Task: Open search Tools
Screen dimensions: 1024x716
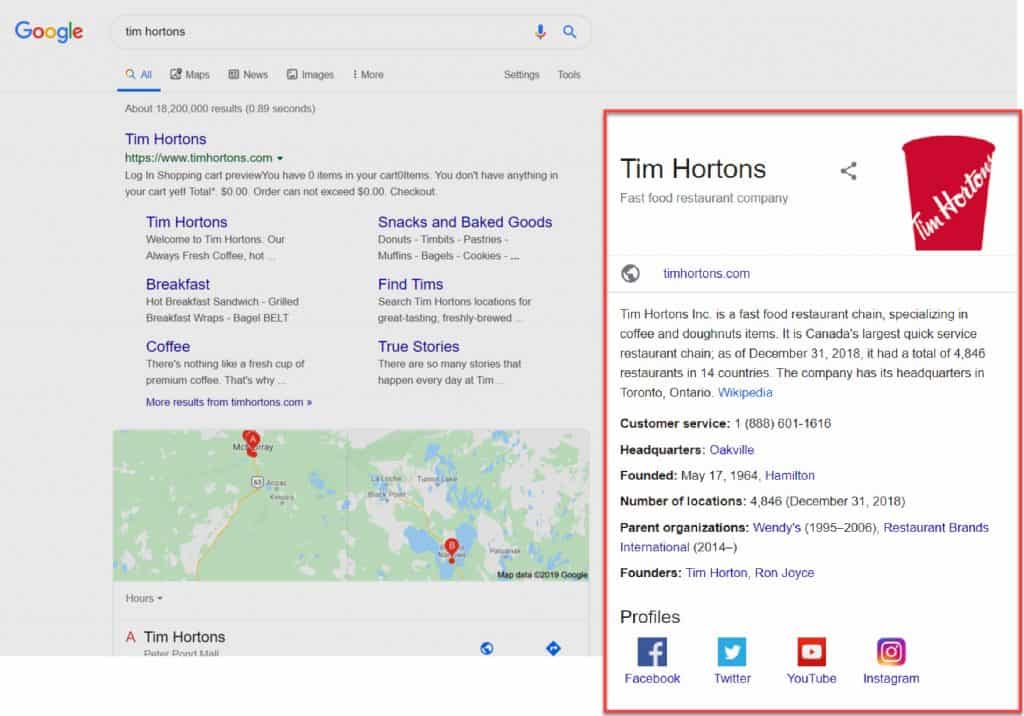Action: point(569,74)
